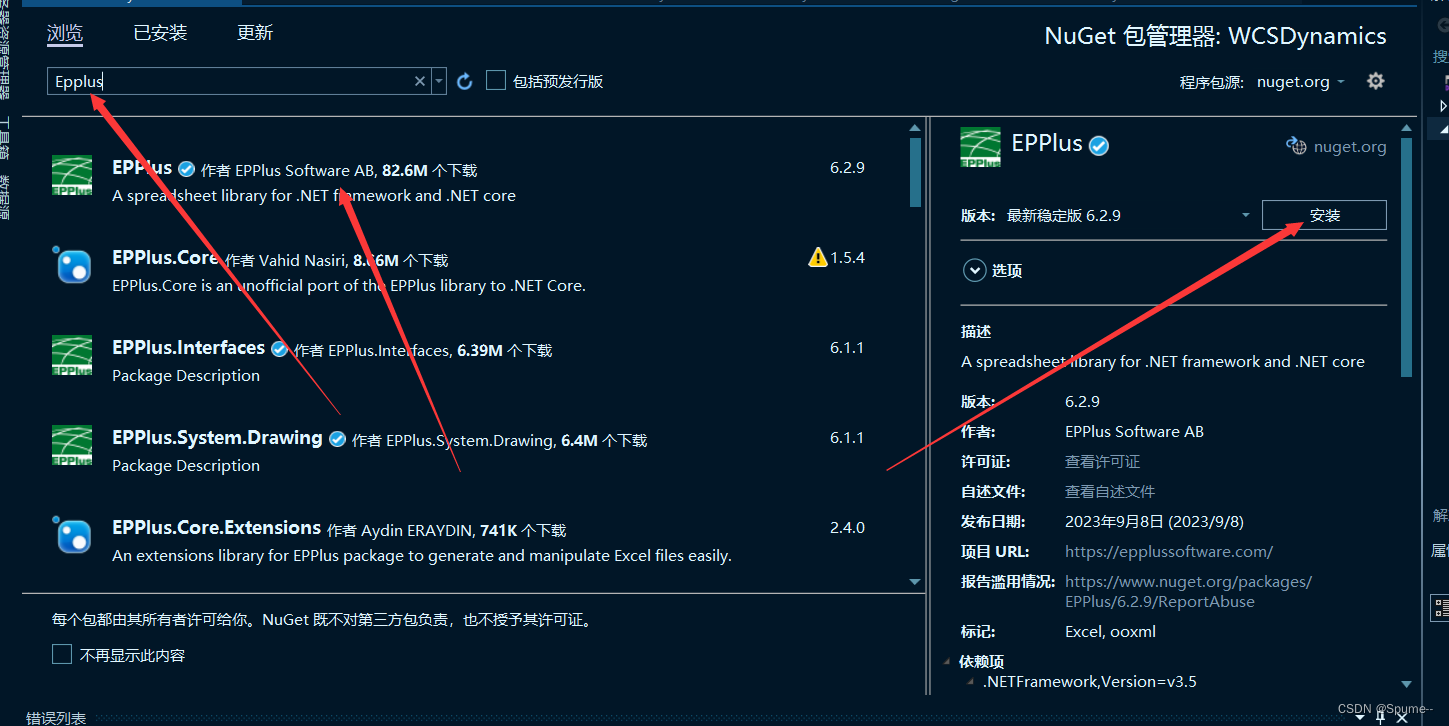Click the package list scroll-up arrow
The width and height of the screenshot is (1449, 726).
pyautogui.click(x=915, y=128)
